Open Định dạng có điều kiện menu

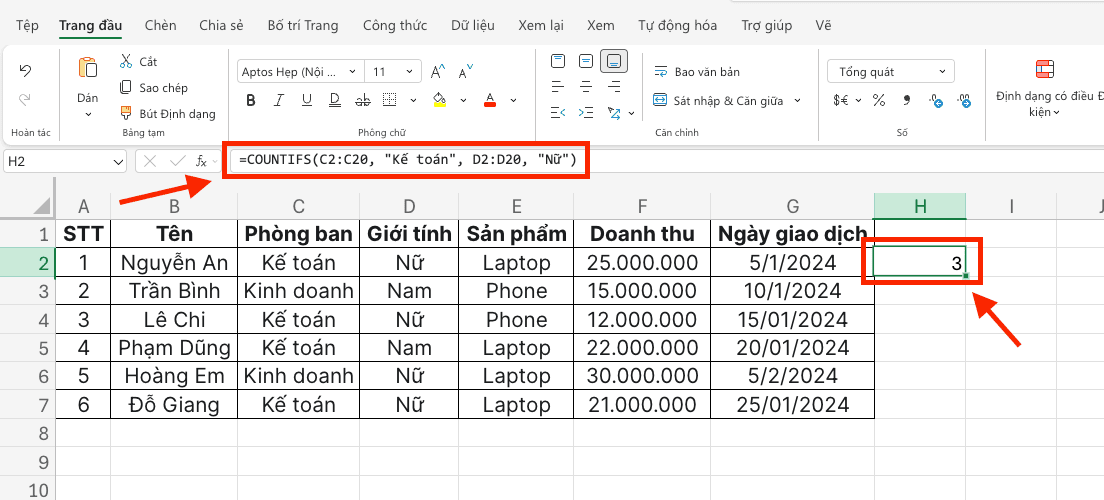(1045, 89)
